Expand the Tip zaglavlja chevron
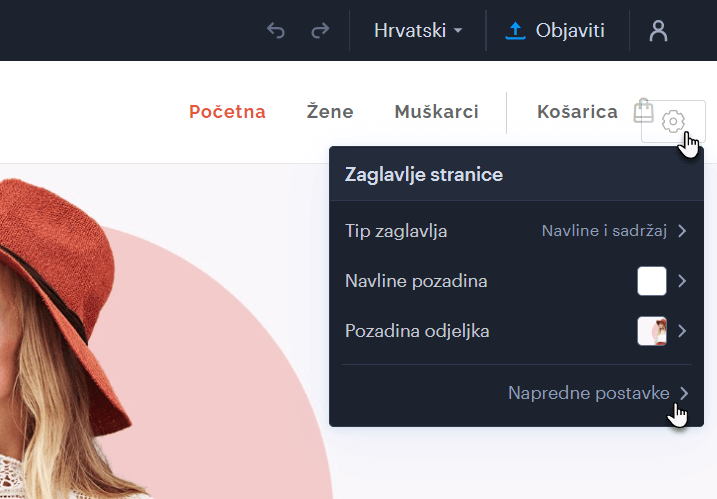Viewport: 717px width, 499px height. click(x=682, y=231)
